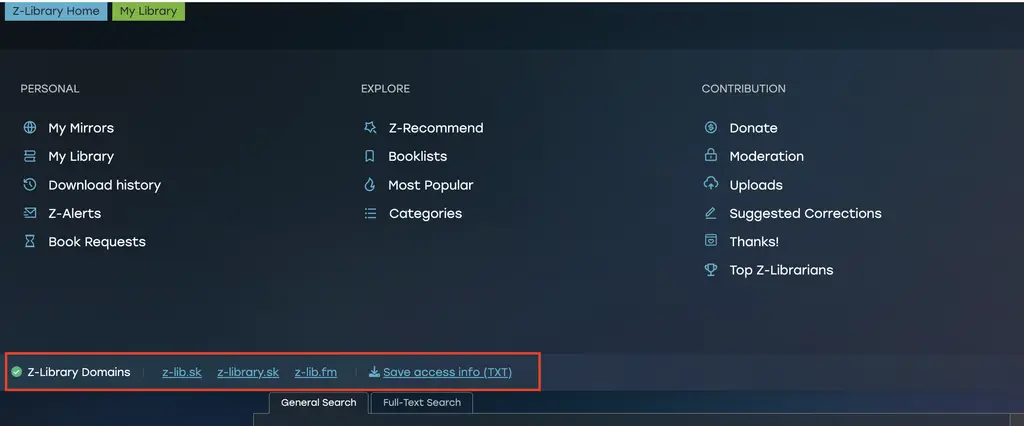This screenshot has width=1024, height=426.
Task: Click the lock icon beside Moderation
Action: click(711, 156)
